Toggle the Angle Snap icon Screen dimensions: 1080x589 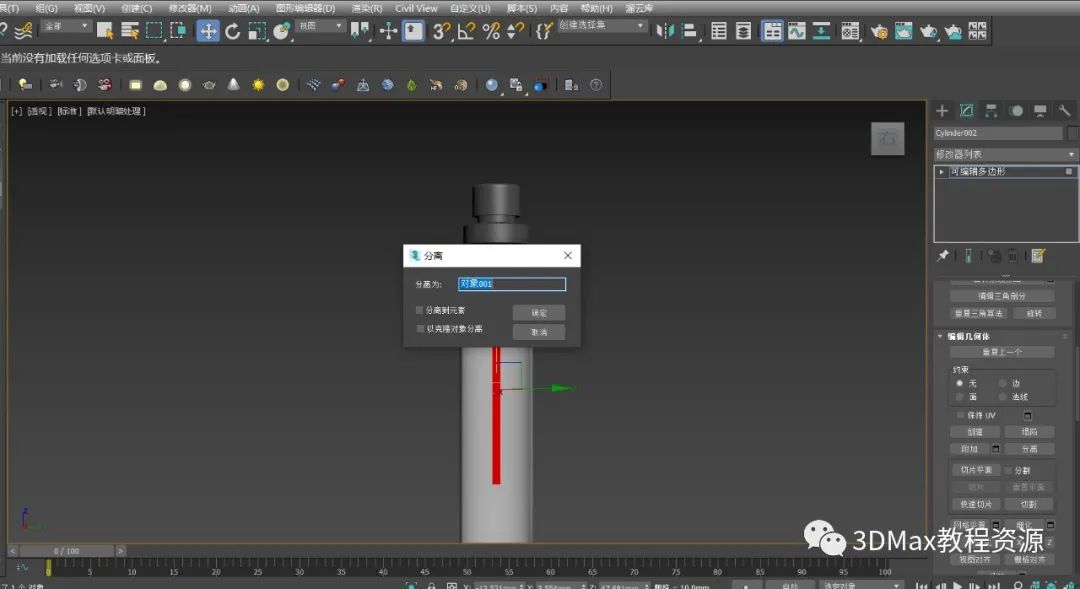(466, 31)
